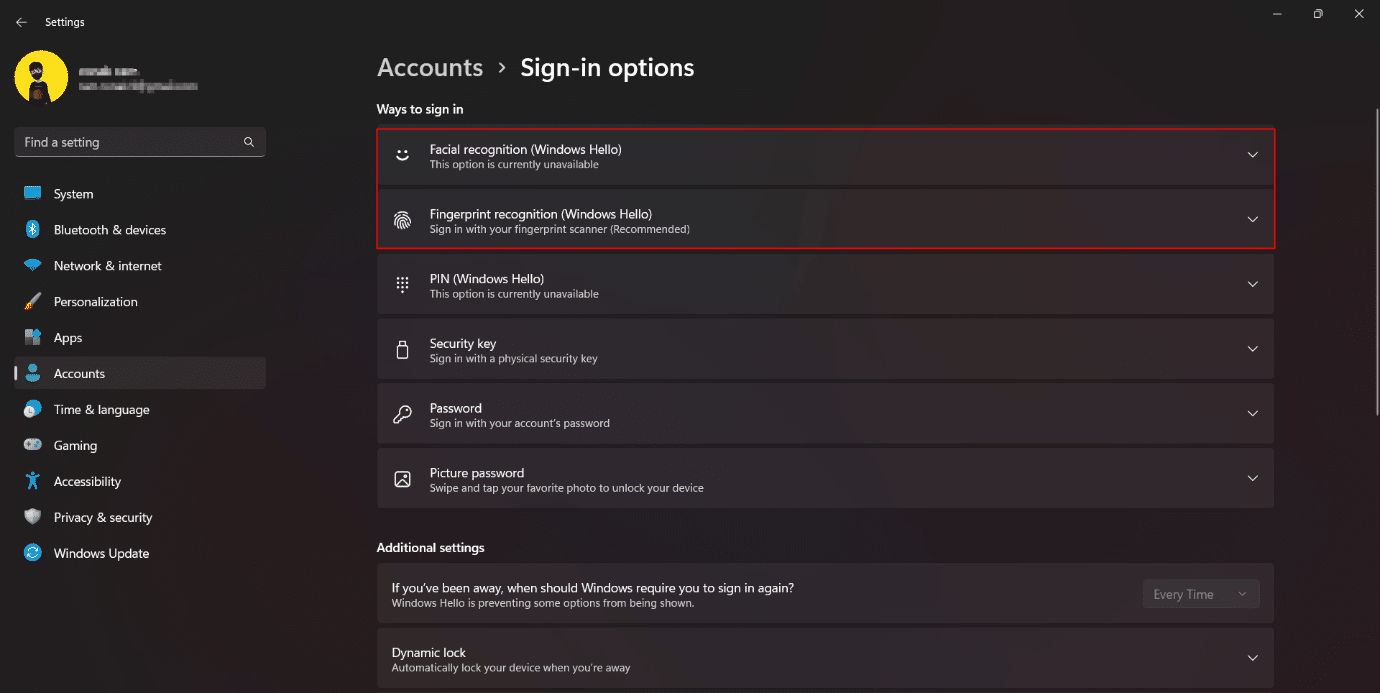Viewport: 1380px width, 693px height.
Task: Click the back arrow icon in Settings
Action: tap(21, 22)
